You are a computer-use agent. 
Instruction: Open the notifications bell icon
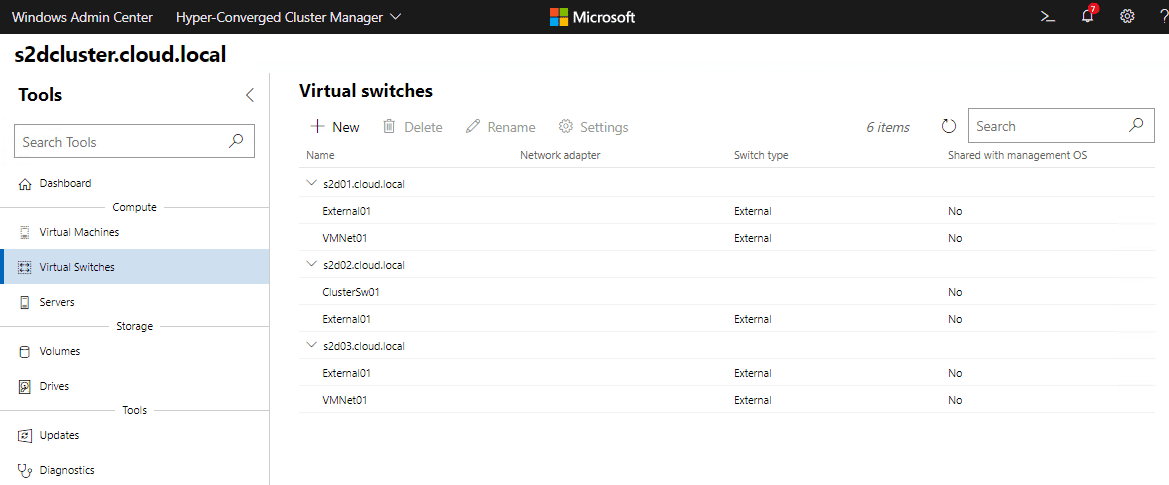coord(1088,17)
